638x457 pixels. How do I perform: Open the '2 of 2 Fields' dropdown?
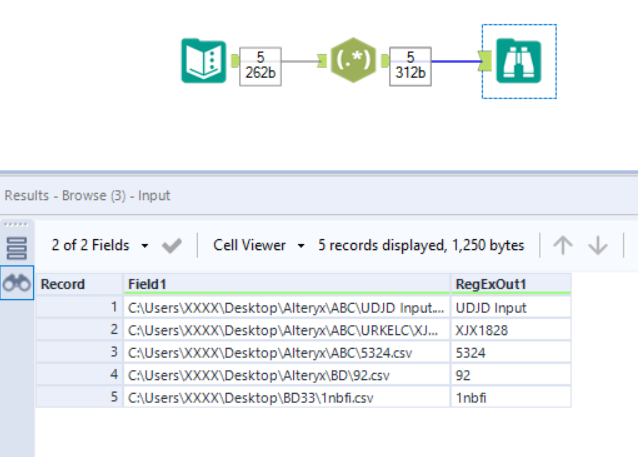point(101,245)
